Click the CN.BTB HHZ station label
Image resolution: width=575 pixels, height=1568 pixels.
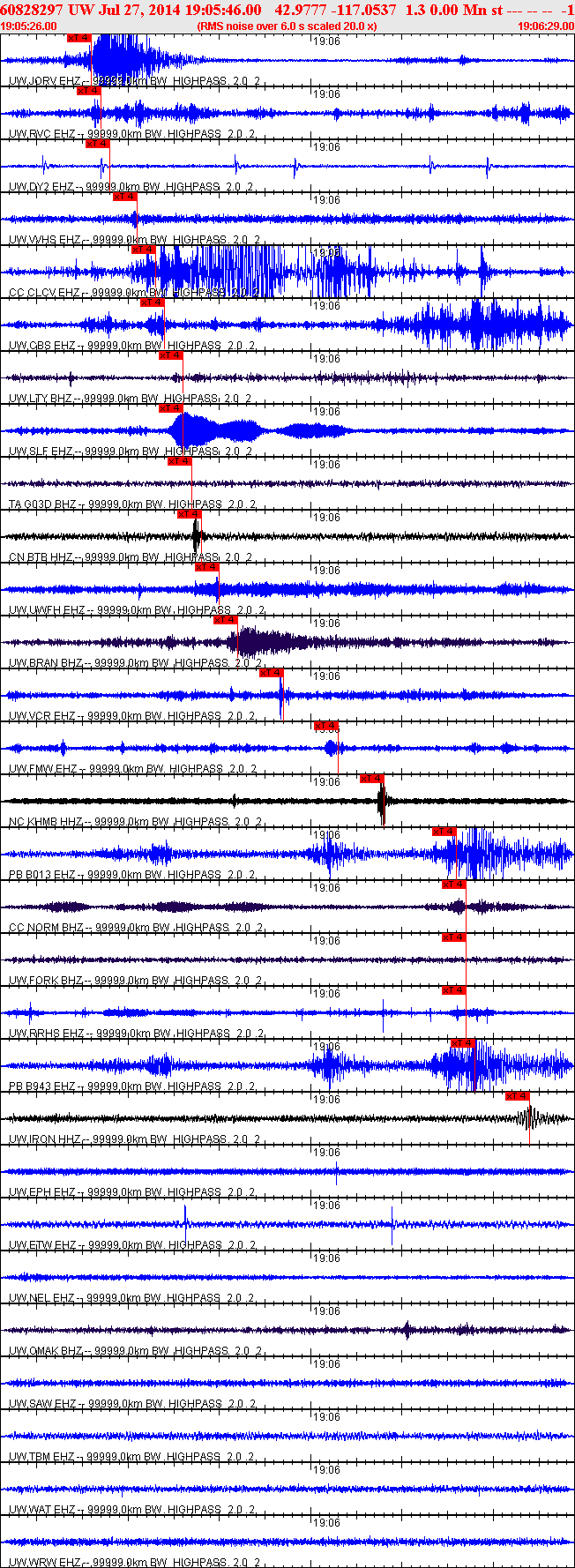pos(41,557)
